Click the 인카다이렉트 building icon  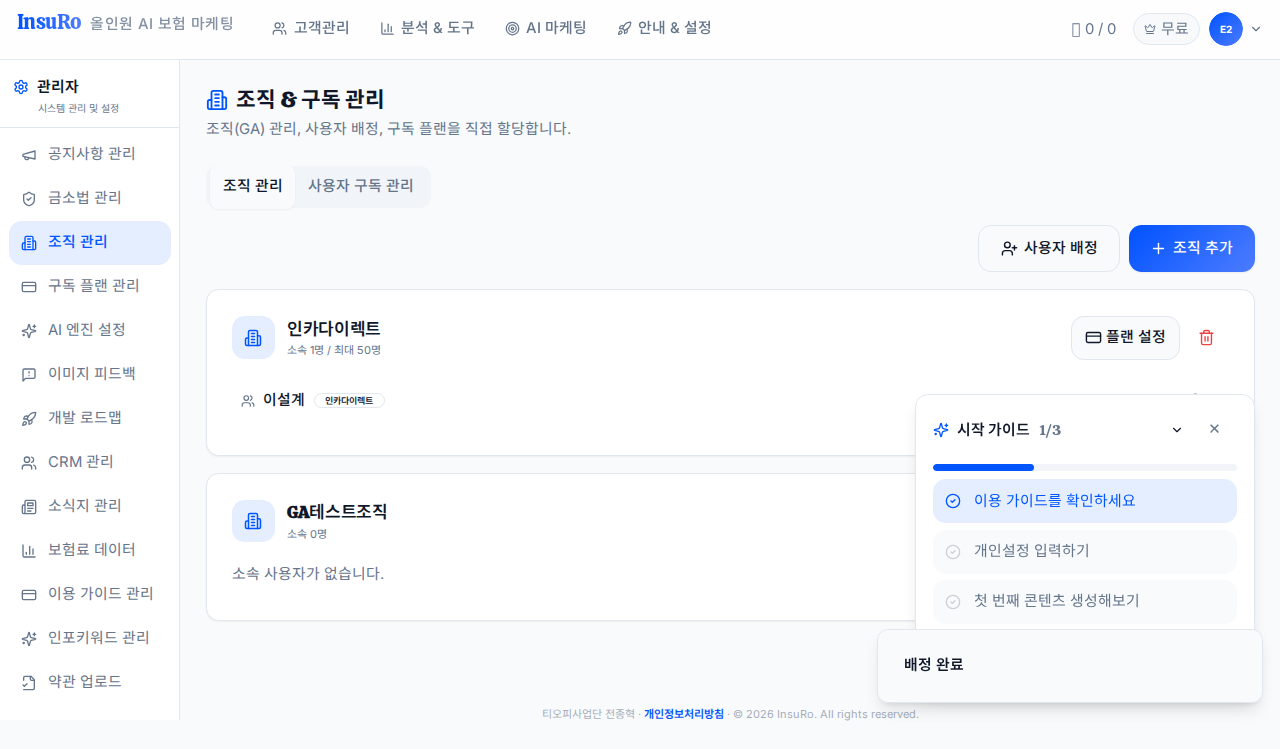[253, 338]
